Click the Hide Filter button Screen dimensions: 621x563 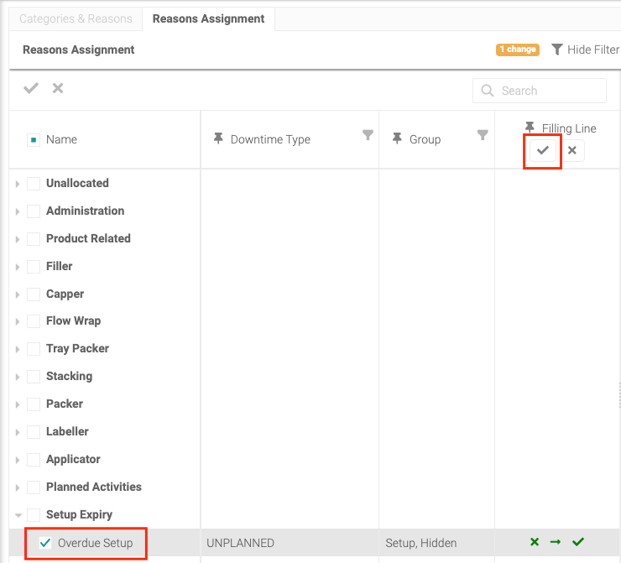(x=584, y=50)
